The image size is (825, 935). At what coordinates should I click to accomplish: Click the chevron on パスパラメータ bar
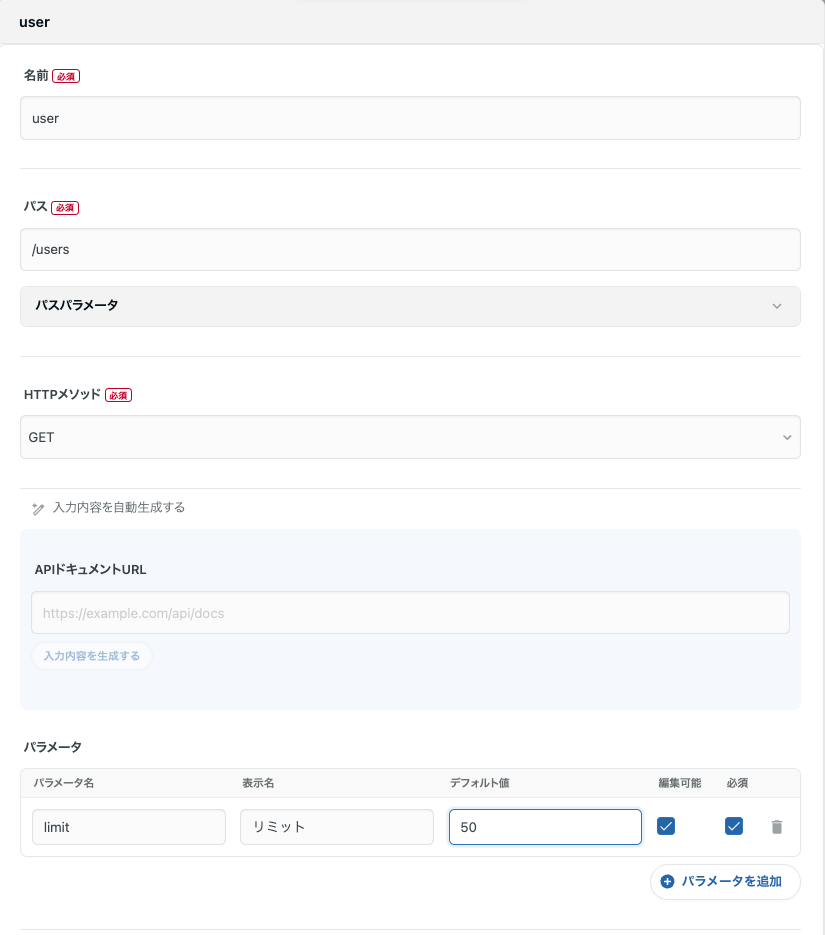pos(777,306)
